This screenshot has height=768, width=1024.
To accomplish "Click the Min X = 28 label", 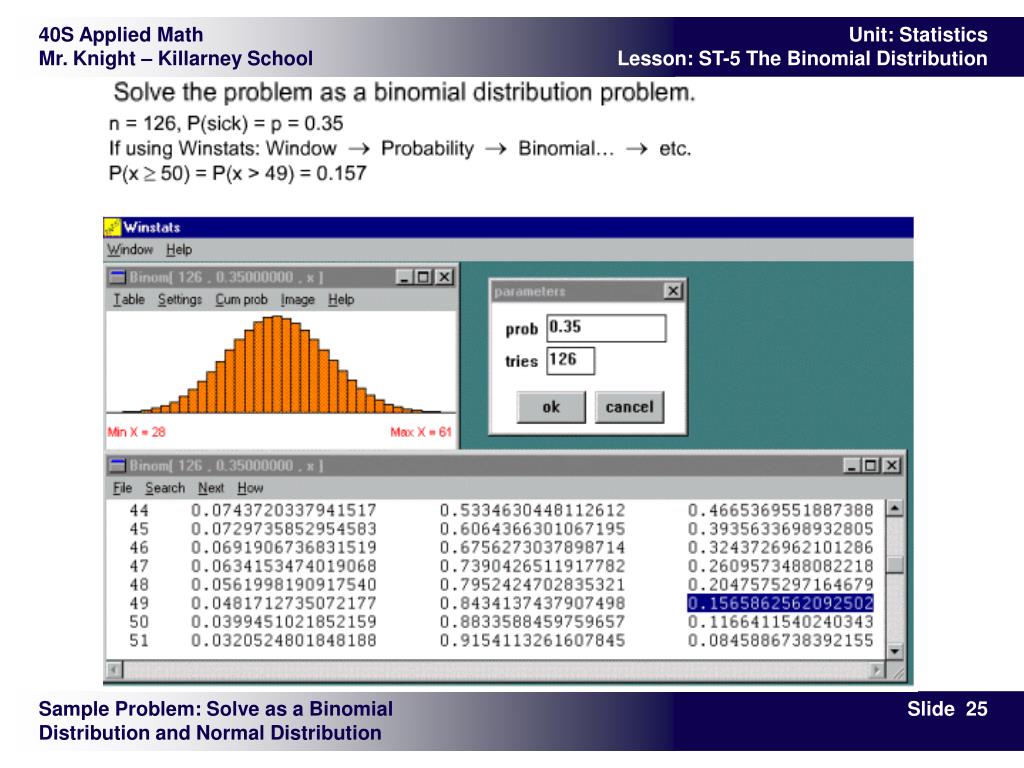I will click(136, 432).
